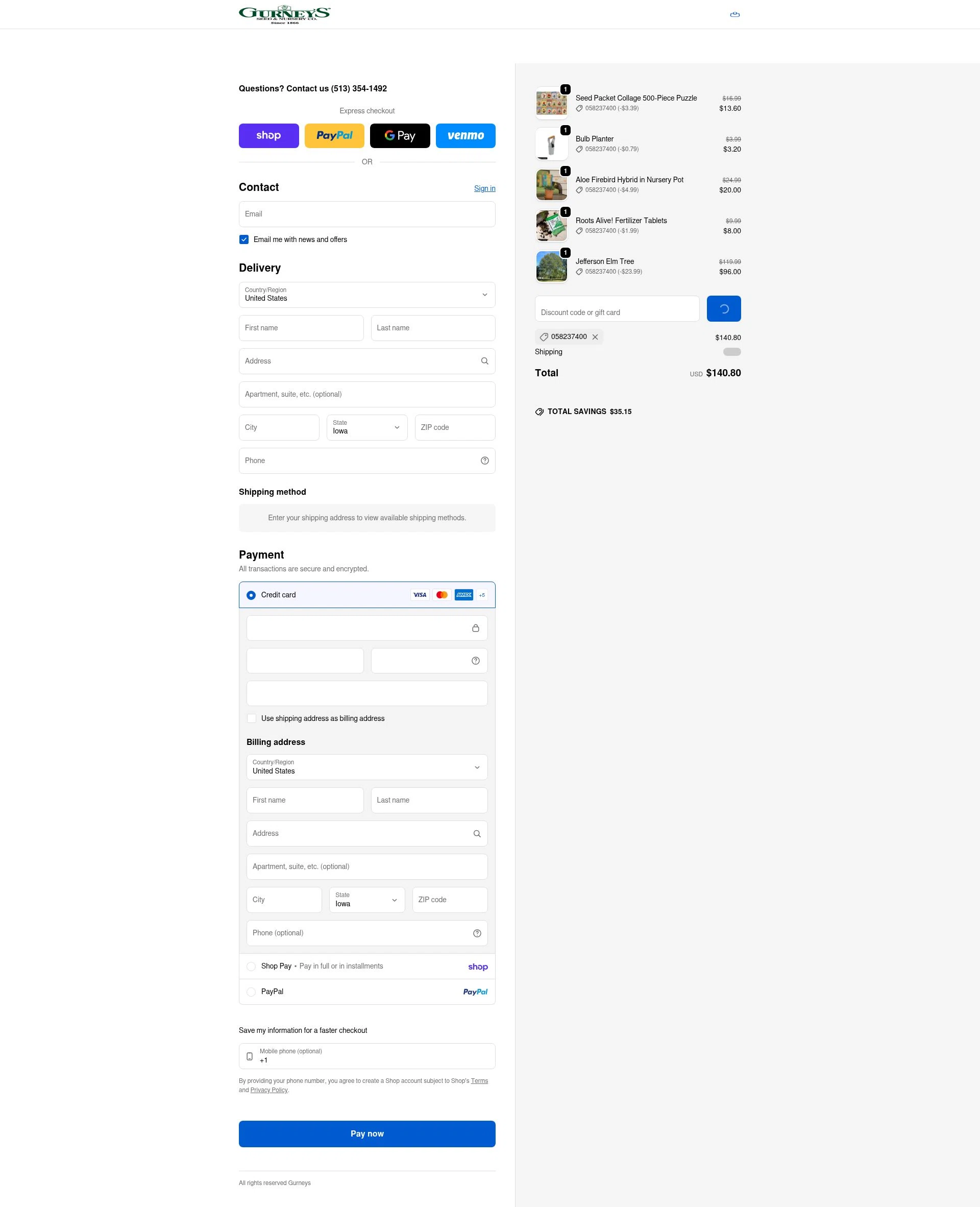The height and width of the screenshot is (1207, 980).
Task: Click the Sign in link
Action: pos(484,188)
